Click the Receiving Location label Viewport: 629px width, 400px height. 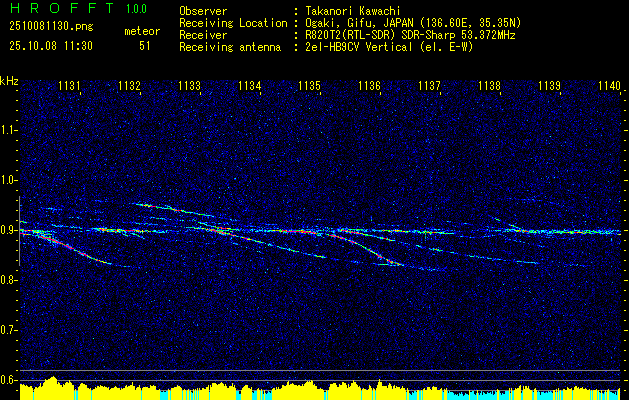tap(233, 23)
